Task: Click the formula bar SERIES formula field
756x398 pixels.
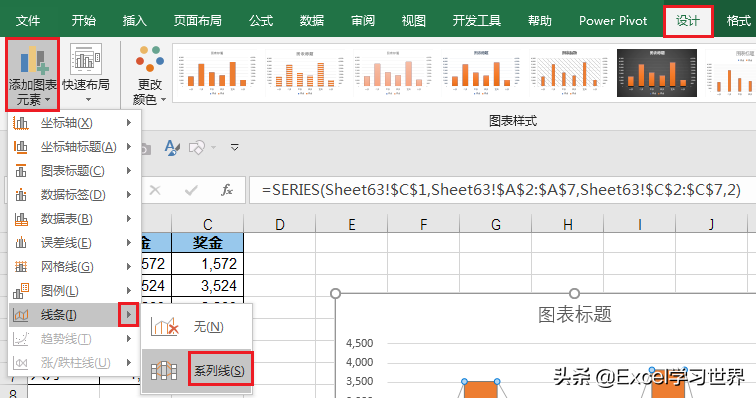Action: pyautogui.click(x=501, y=190)
